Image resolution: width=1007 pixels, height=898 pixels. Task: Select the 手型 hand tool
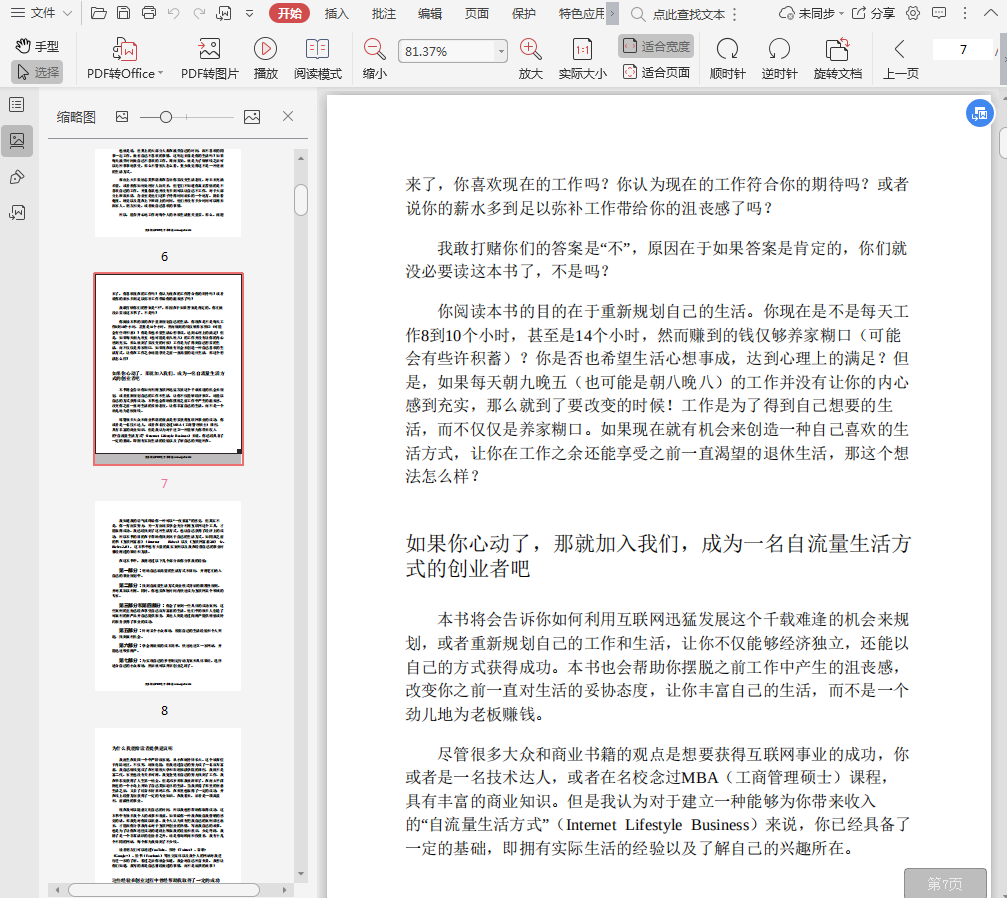(x=37, y=46)
